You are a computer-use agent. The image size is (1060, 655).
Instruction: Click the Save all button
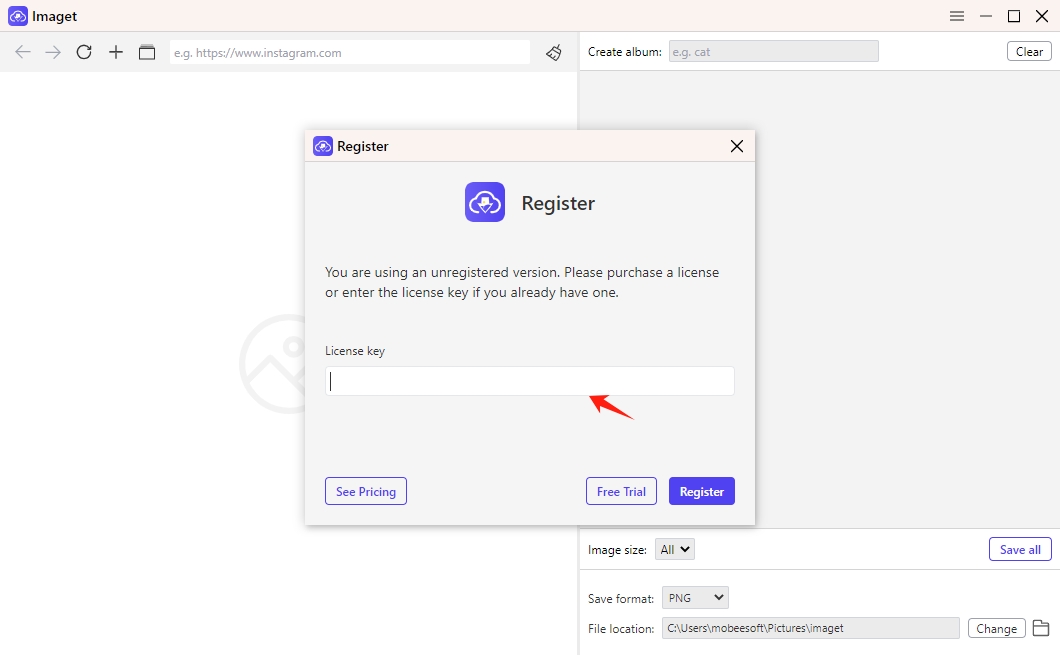click(x=1020, y=550)
